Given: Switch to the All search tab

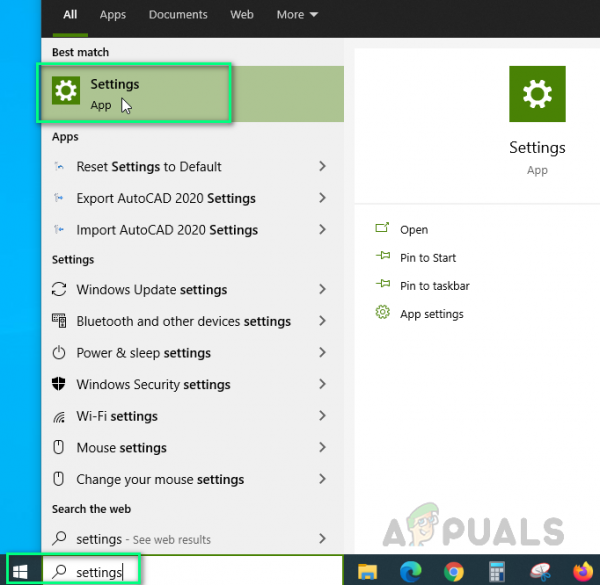Looking at the screenshot, I should (70, 15).
